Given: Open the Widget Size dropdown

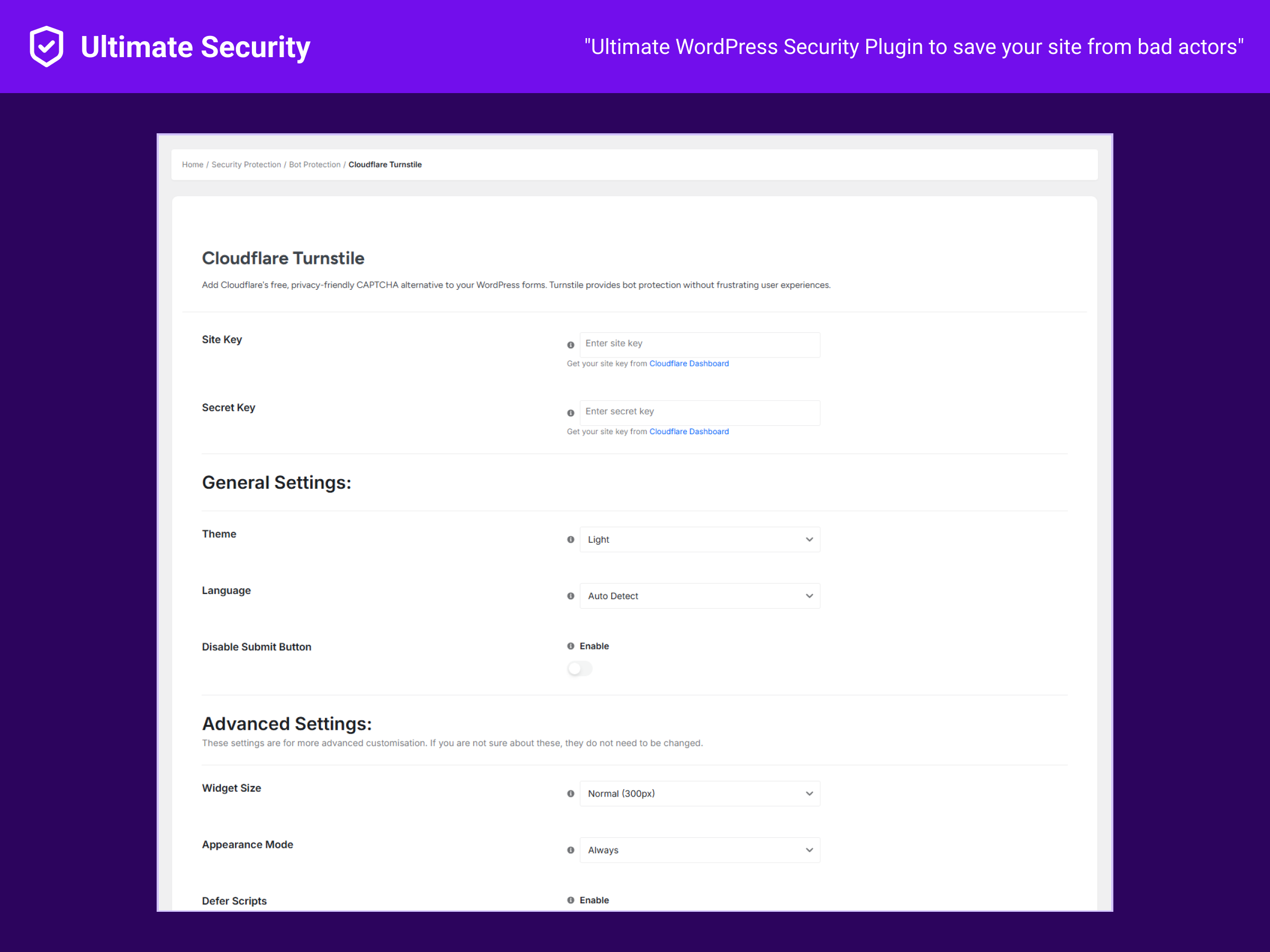Looking at the screenshot, I should [700, 794].
